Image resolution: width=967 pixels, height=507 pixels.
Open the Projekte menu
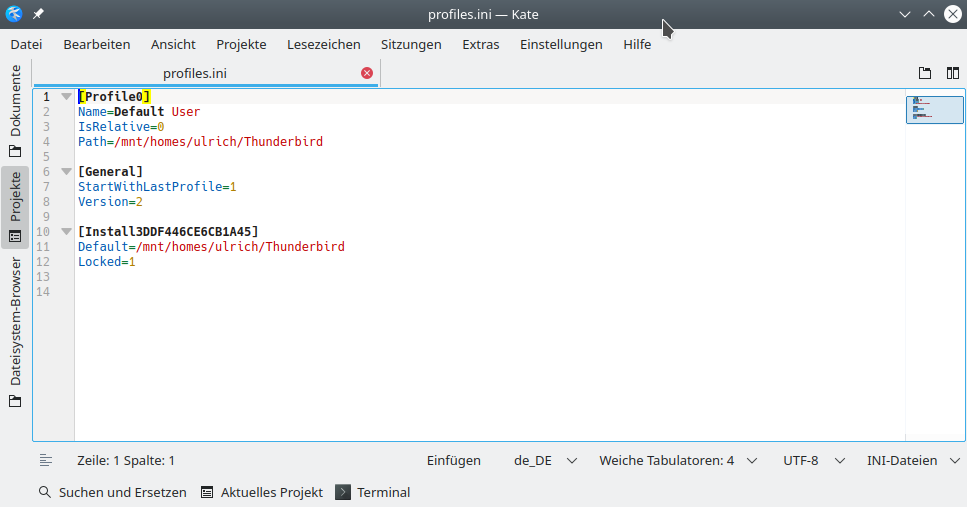click(241, 44)
